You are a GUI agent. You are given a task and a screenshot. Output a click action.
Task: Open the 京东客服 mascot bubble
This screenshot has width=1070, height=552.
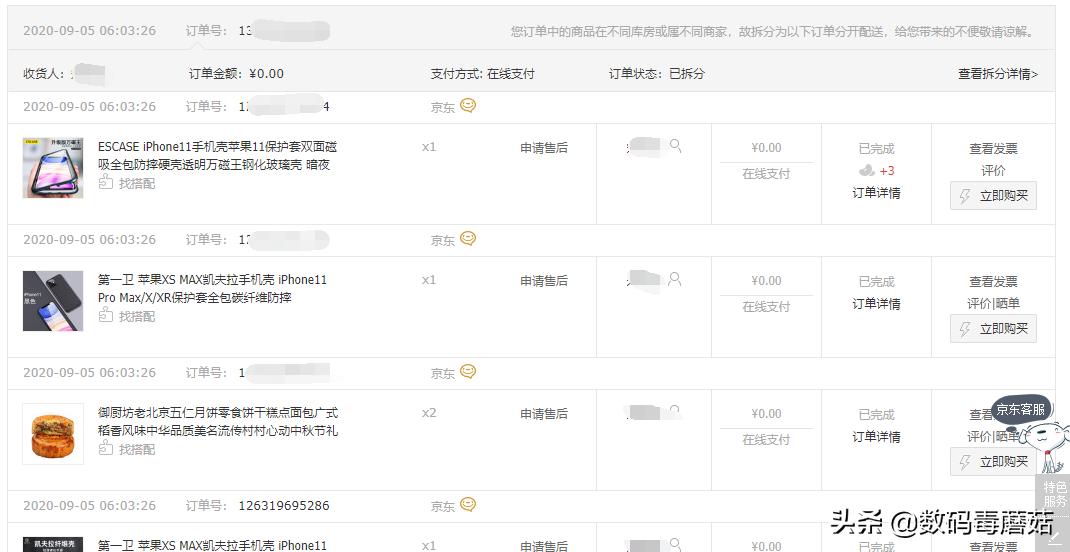click(1021, 409)
